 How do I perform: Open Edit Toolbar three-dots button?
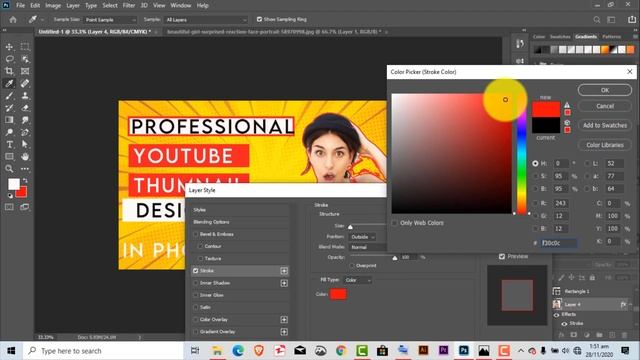(25, 169)
